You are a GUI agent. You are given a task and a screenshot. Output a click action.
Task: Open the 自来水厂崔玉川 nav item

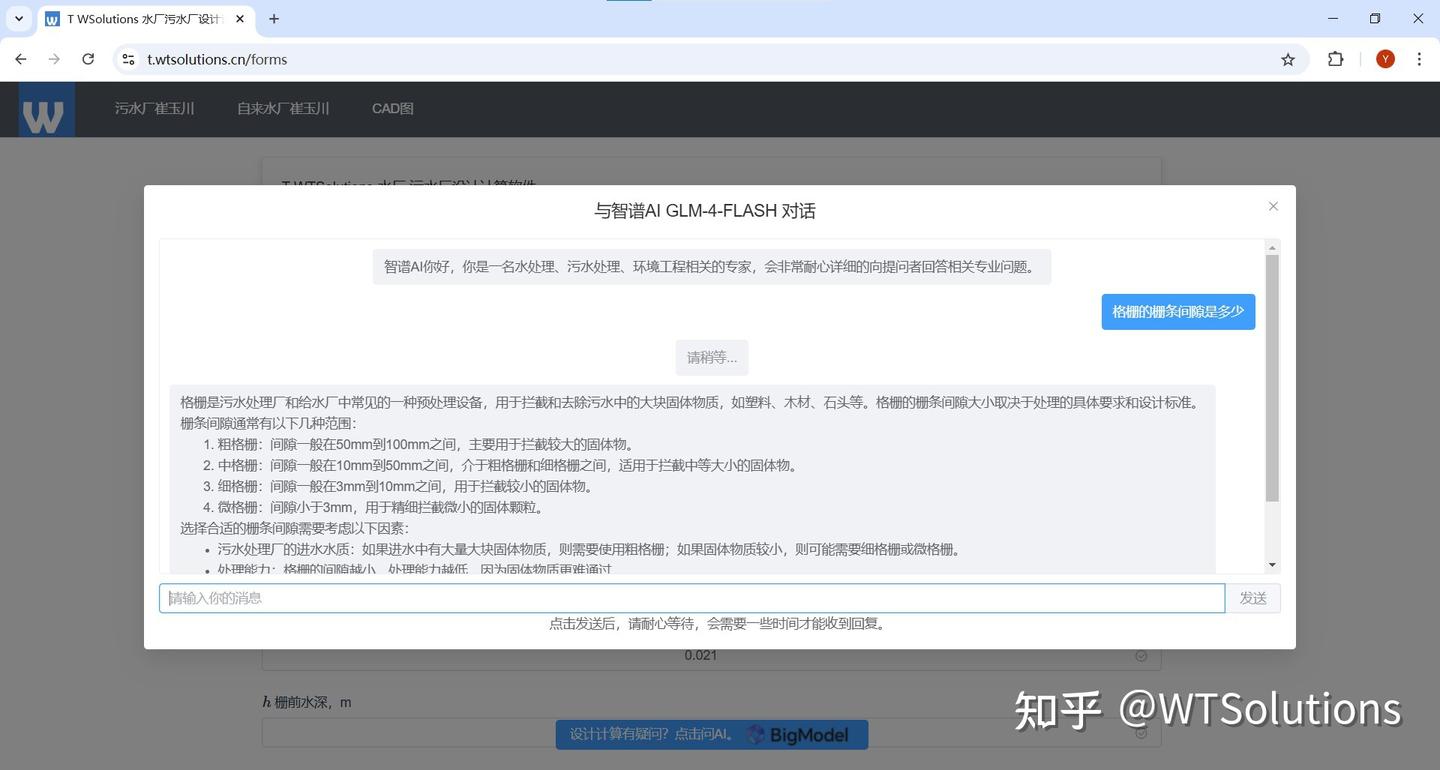pos(283,108)
